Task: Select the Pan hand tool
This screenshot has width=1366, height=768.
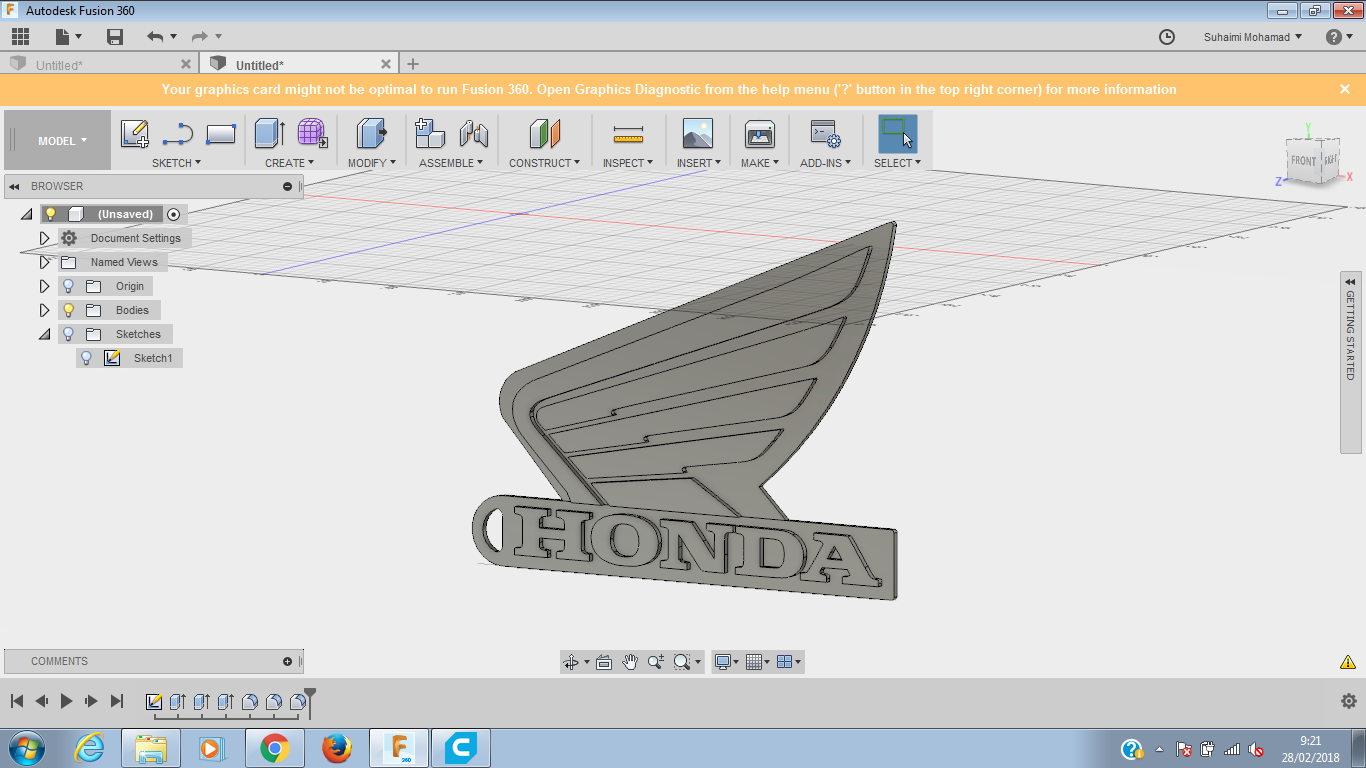Action: pyautogui.click(x=630, y=662)
